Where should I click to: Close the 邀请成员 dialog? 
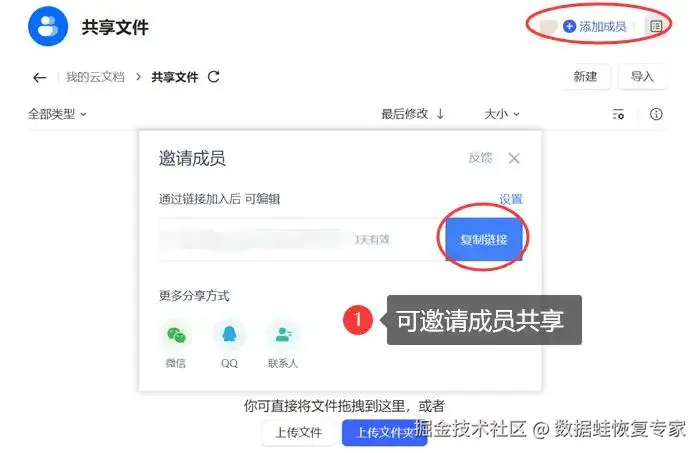click(514, 158)
